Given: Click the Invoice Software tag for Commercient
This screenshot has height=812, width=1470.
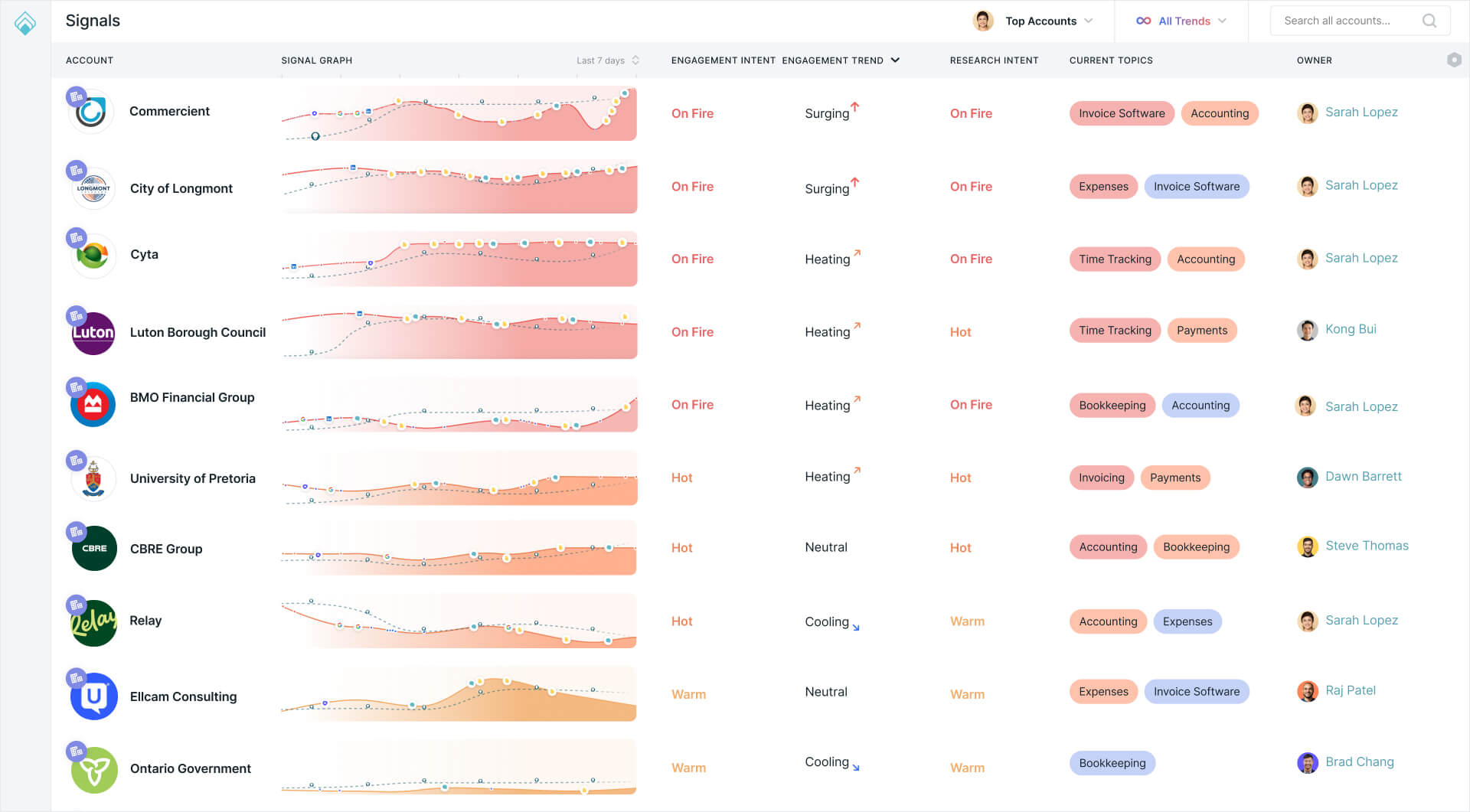Looking at the screenshot, I should (1122, 113).
